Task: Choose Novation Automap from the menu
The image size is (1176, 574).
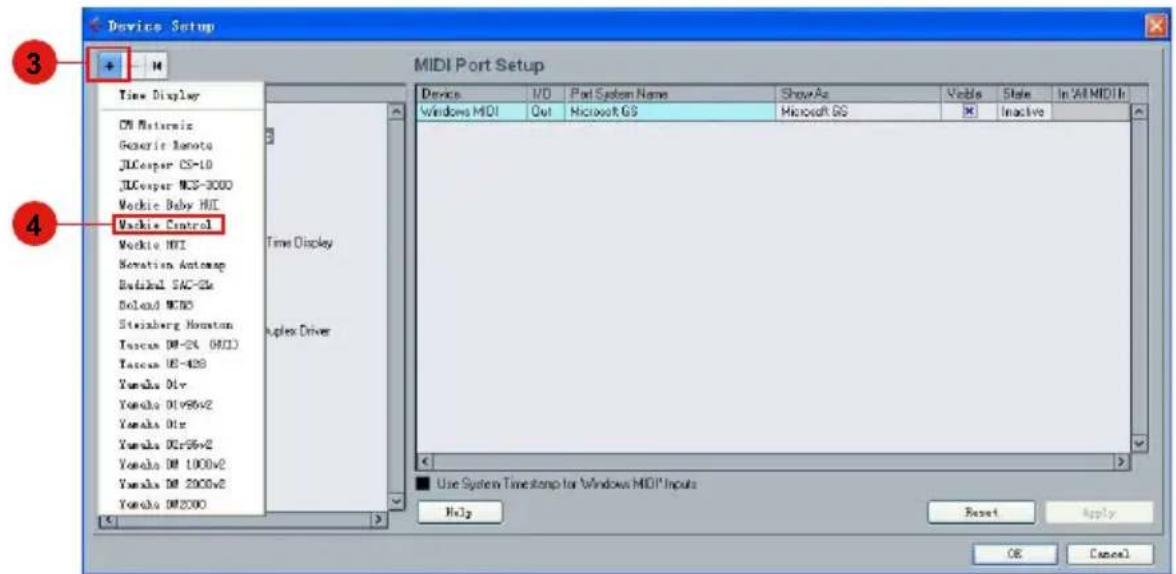Action: pos(172,264)
